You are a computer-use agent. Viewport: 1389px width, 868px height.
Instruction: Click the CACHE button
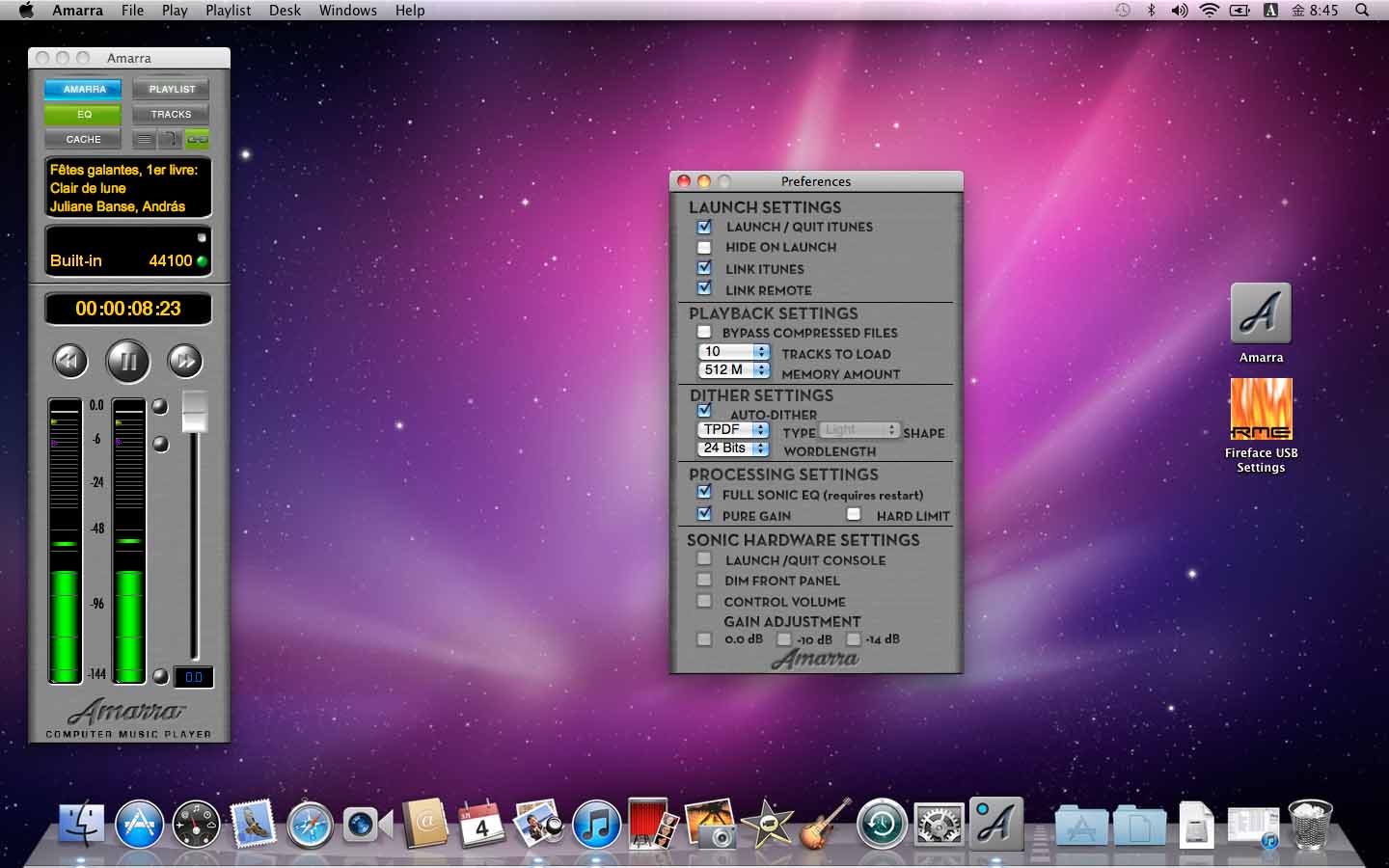click(x=84, y=139)
